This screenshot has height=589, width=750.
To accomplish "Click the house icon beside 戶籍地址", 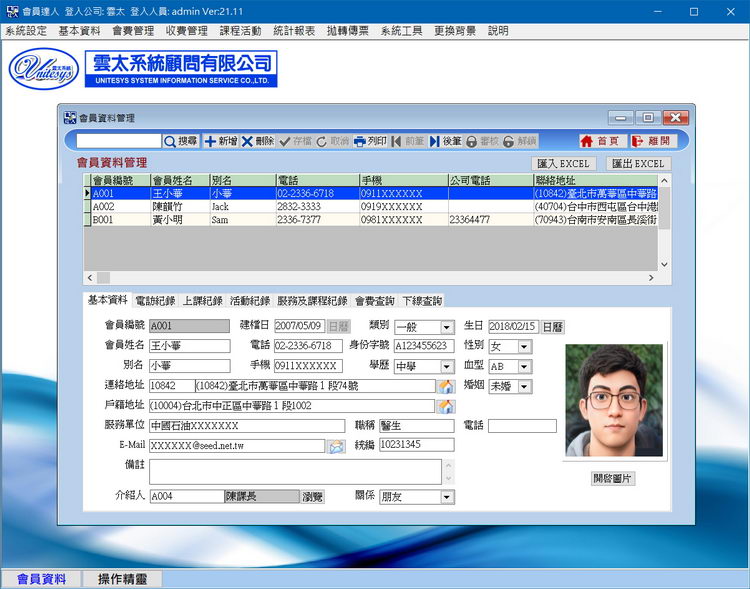I will [446, 406].
